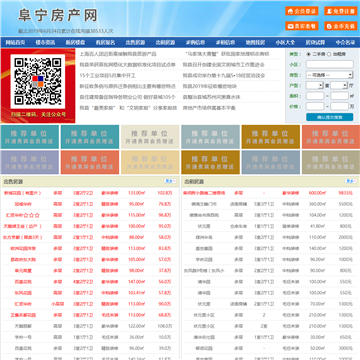Submit search with 确认提交搜索 button
360x360 pixels.
tap(330, 117)
